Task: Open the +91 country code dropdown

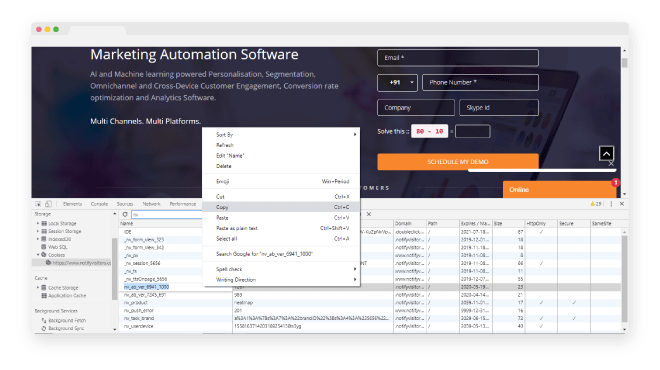Action: [x=397, y=83]
